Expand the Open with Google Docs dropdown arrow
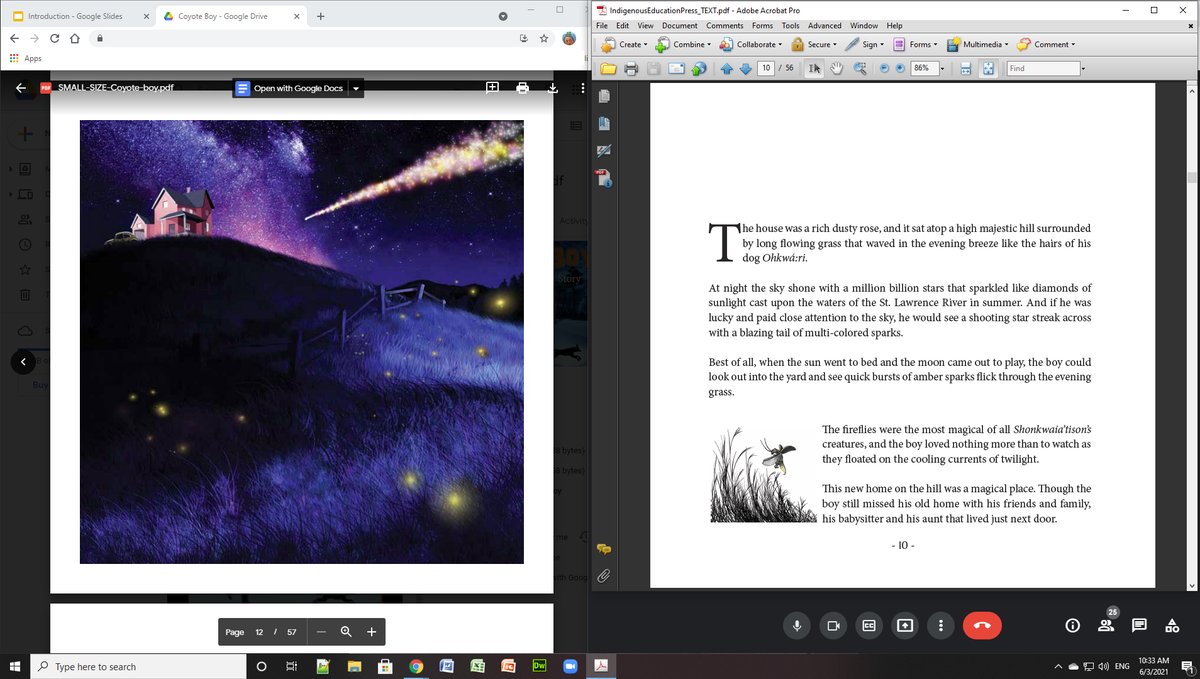The width and height of the screenshot is (1200, 679). coord(356,88)
